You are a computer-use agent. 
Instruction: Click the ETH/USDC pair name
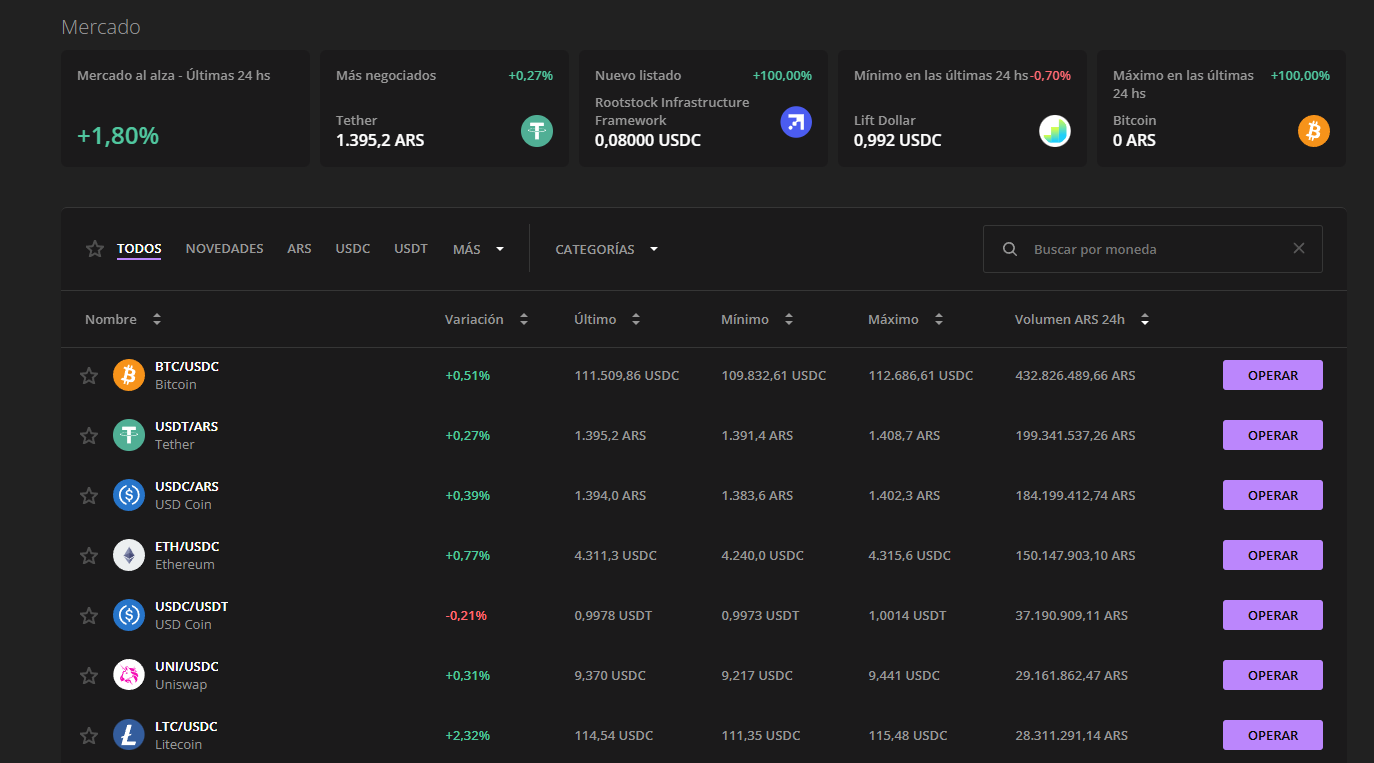(187, 547)
